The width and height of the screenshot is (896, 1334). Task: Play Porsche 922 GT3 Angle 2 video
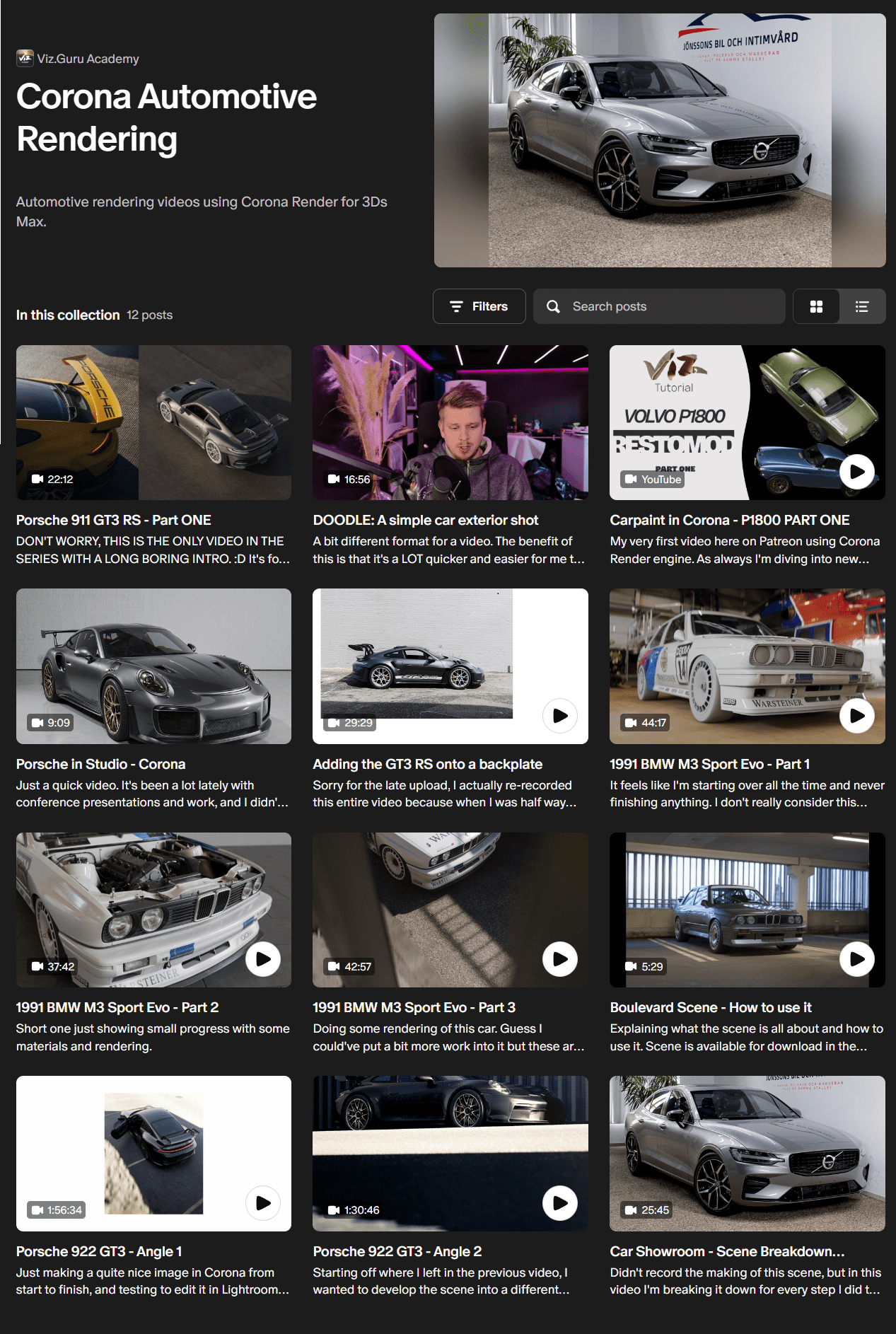(560, 1203)
